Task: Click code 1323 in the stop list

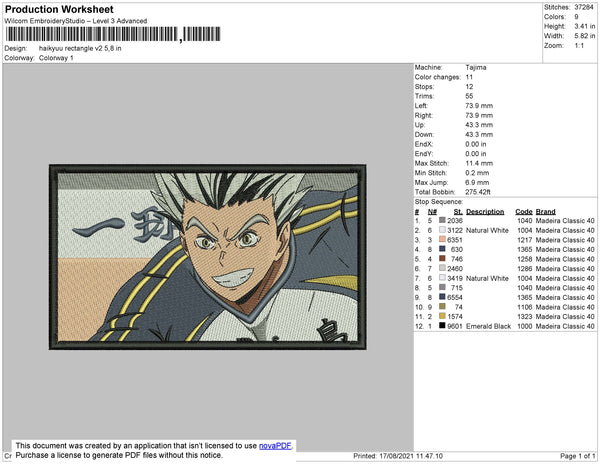Action: [x=525, y=317]
